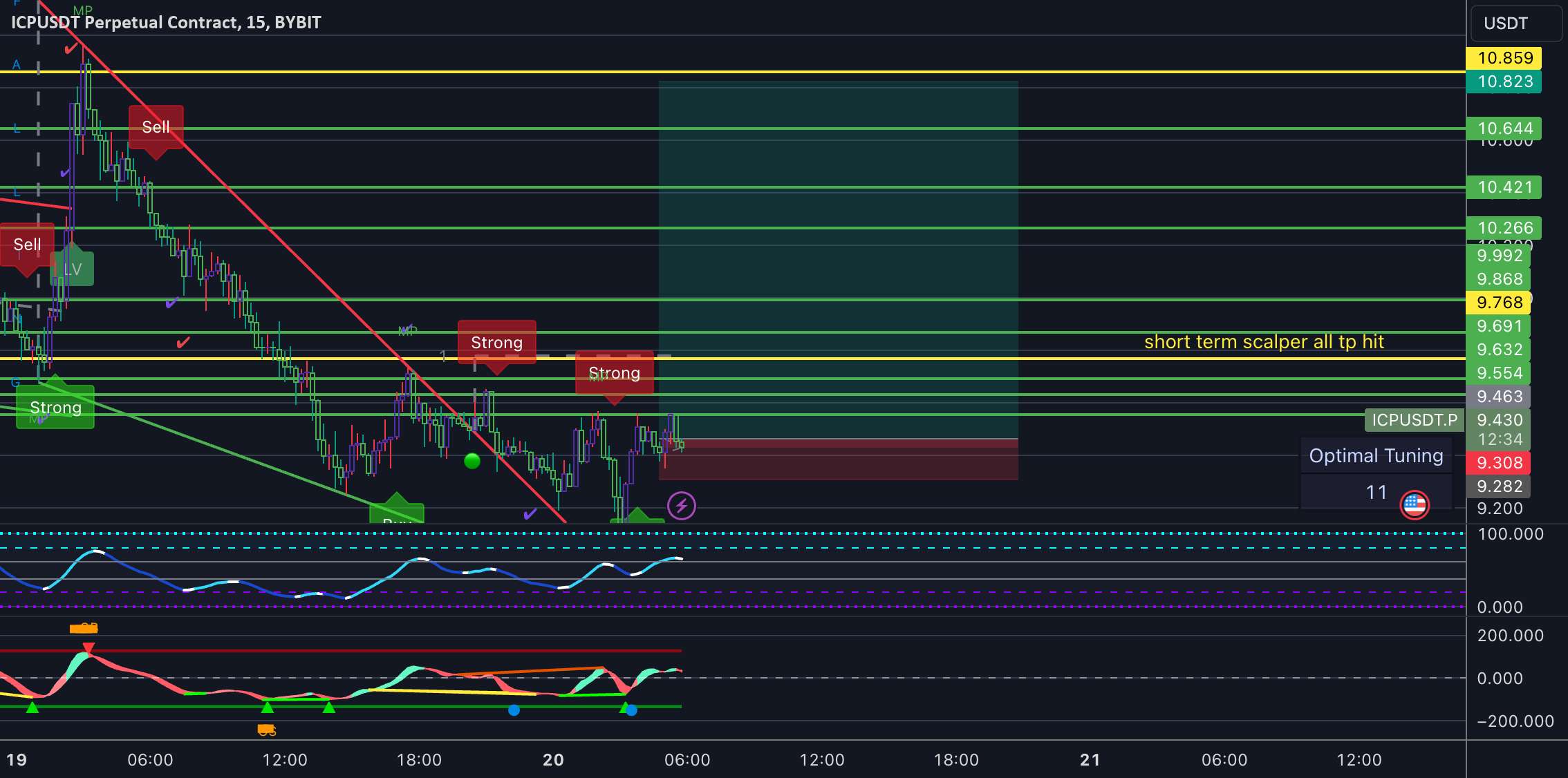Viewport: 1568px width, 778px height.
Task: Click the 19 date label on time axis
Action: [x=17, y=760]
